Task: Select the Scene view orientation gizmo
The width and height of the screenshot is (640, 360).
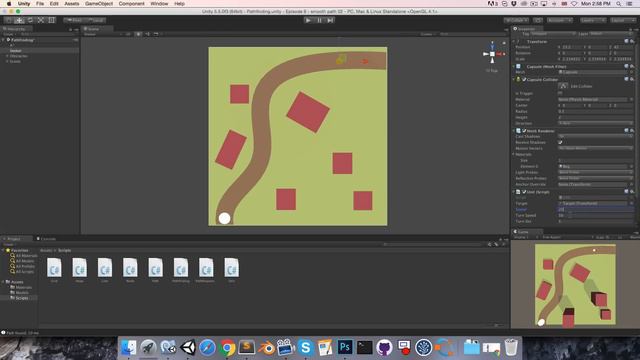Action: pyautogui.click(x=493, y=54)
